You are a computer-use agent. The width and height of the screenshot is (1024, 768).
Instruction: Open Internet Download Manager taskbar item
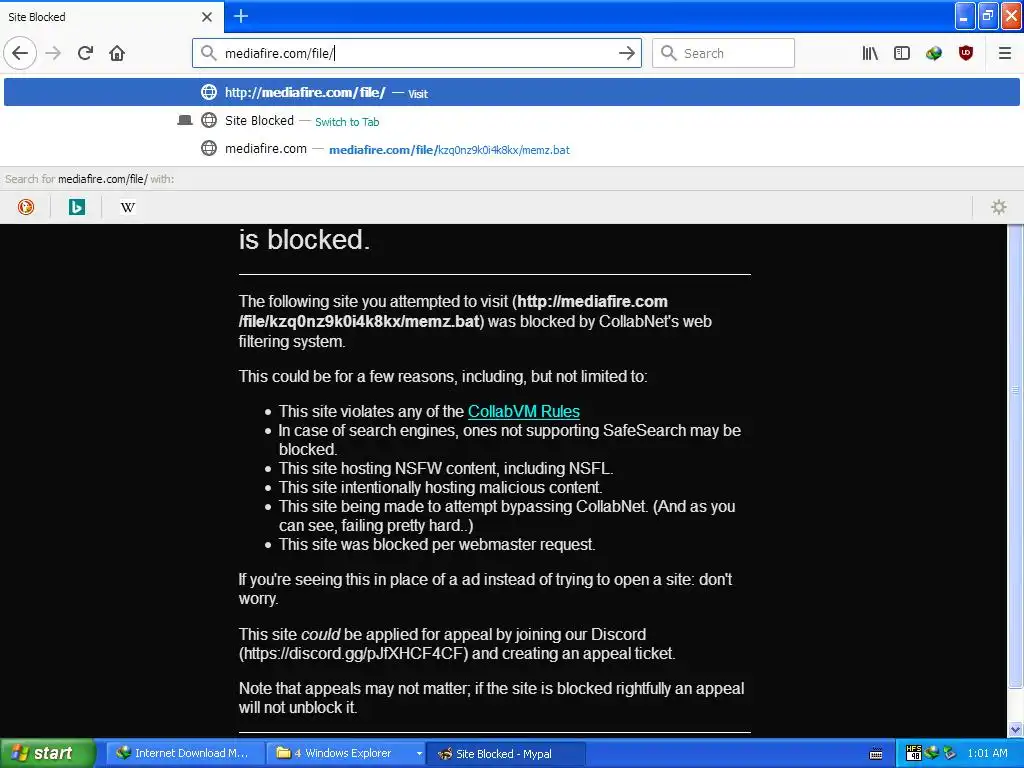[x=187, y=753]
